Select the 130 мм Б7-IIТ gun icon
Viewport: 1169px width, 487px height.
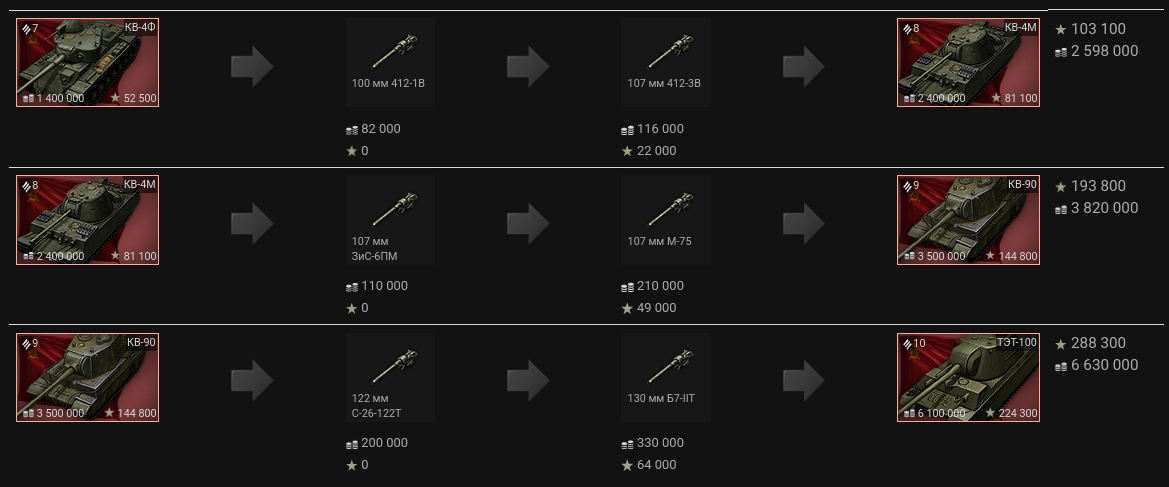[x=665, y=376]
